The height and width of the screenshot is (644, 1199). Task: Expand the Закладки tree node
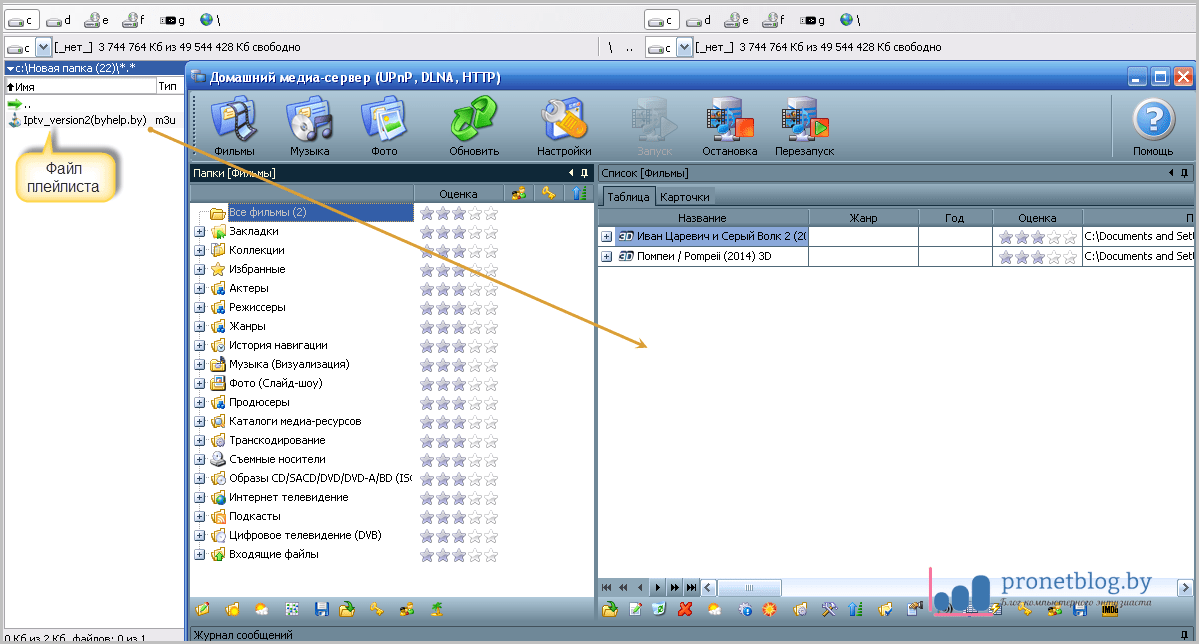pos(200,232)
